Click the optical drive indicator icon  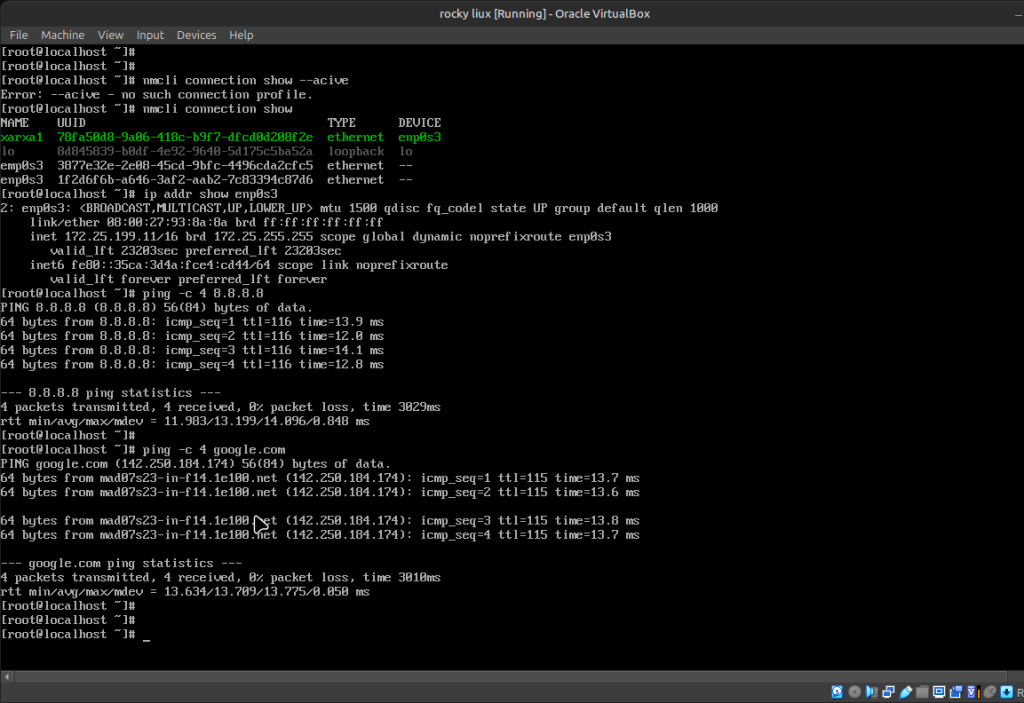[855, 692]
